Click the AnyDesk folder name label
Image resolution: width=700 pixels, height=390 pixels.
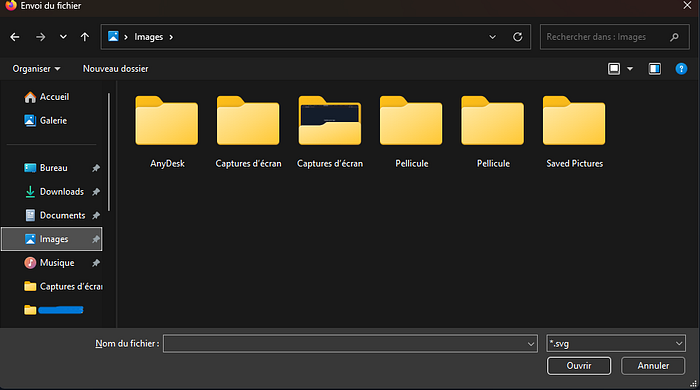(x=167, y=164)
